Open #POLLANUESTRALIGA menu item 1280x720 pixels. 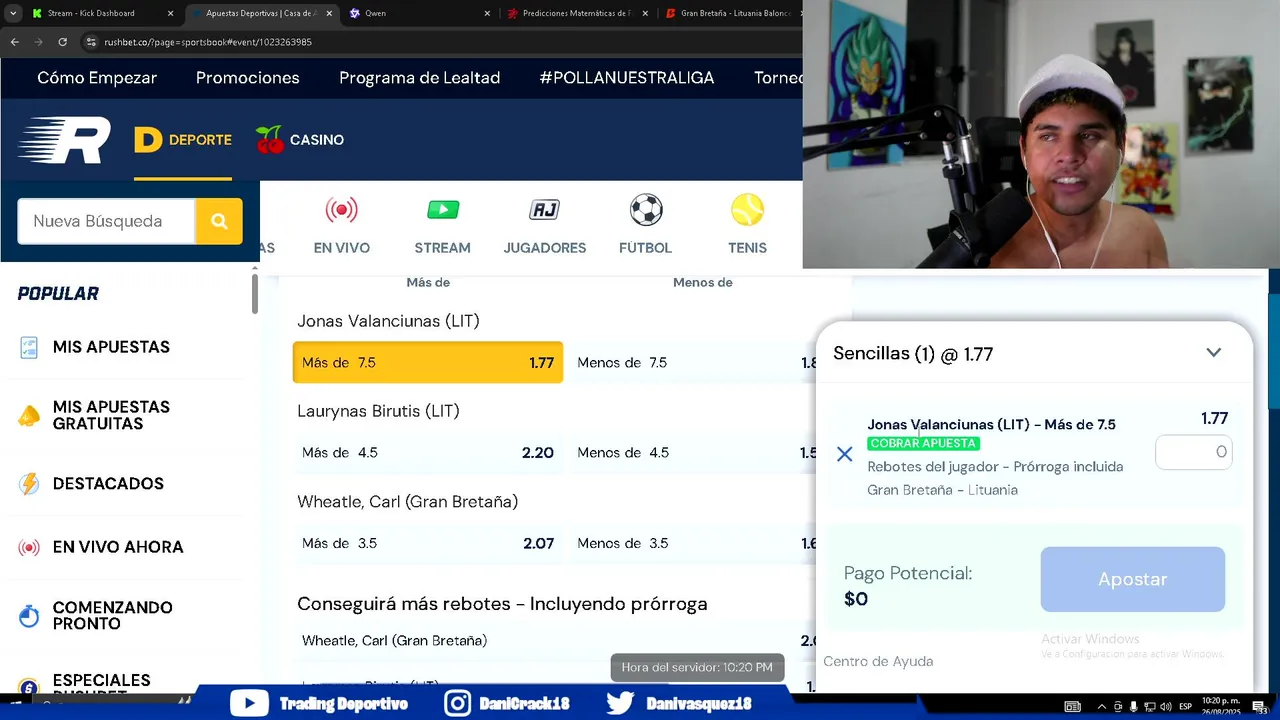pos(627,78)
